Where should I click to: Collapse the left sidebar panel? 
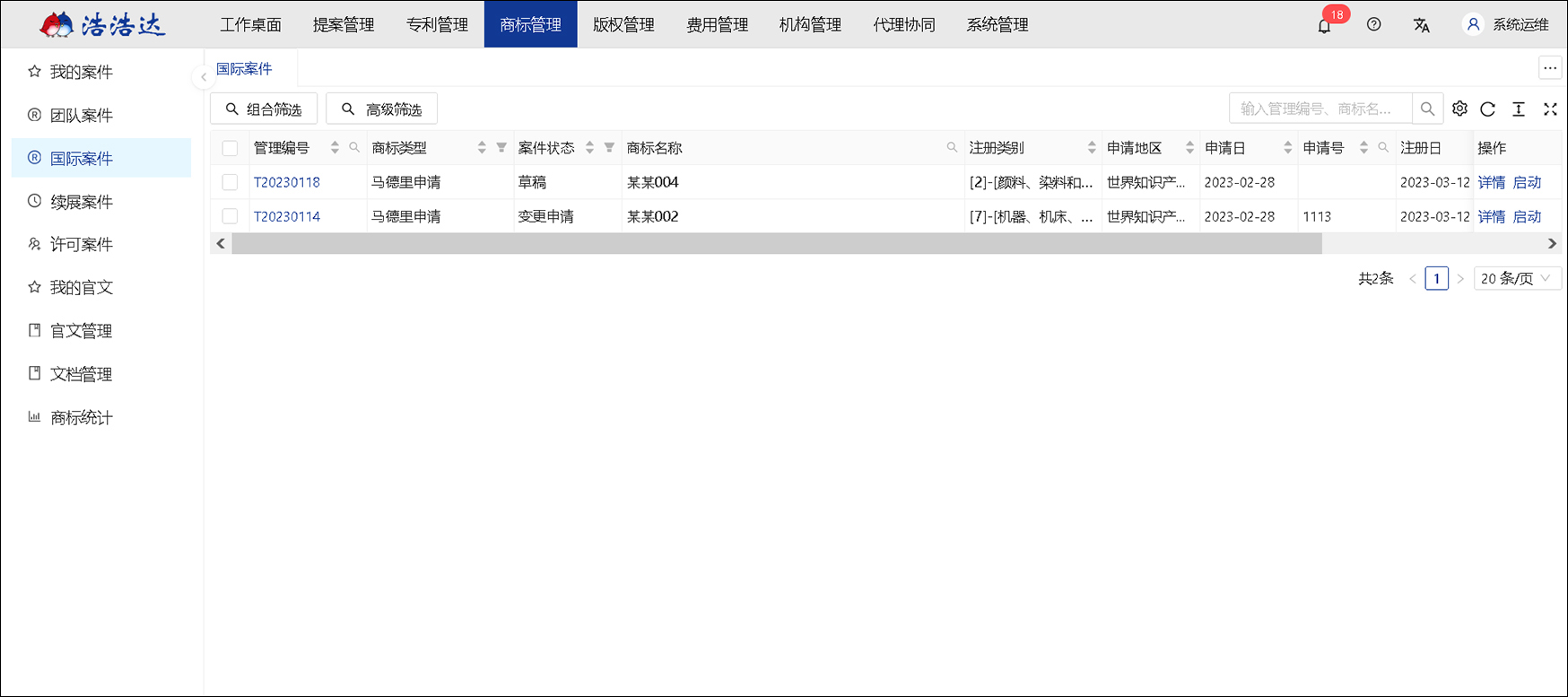point(204,77)
